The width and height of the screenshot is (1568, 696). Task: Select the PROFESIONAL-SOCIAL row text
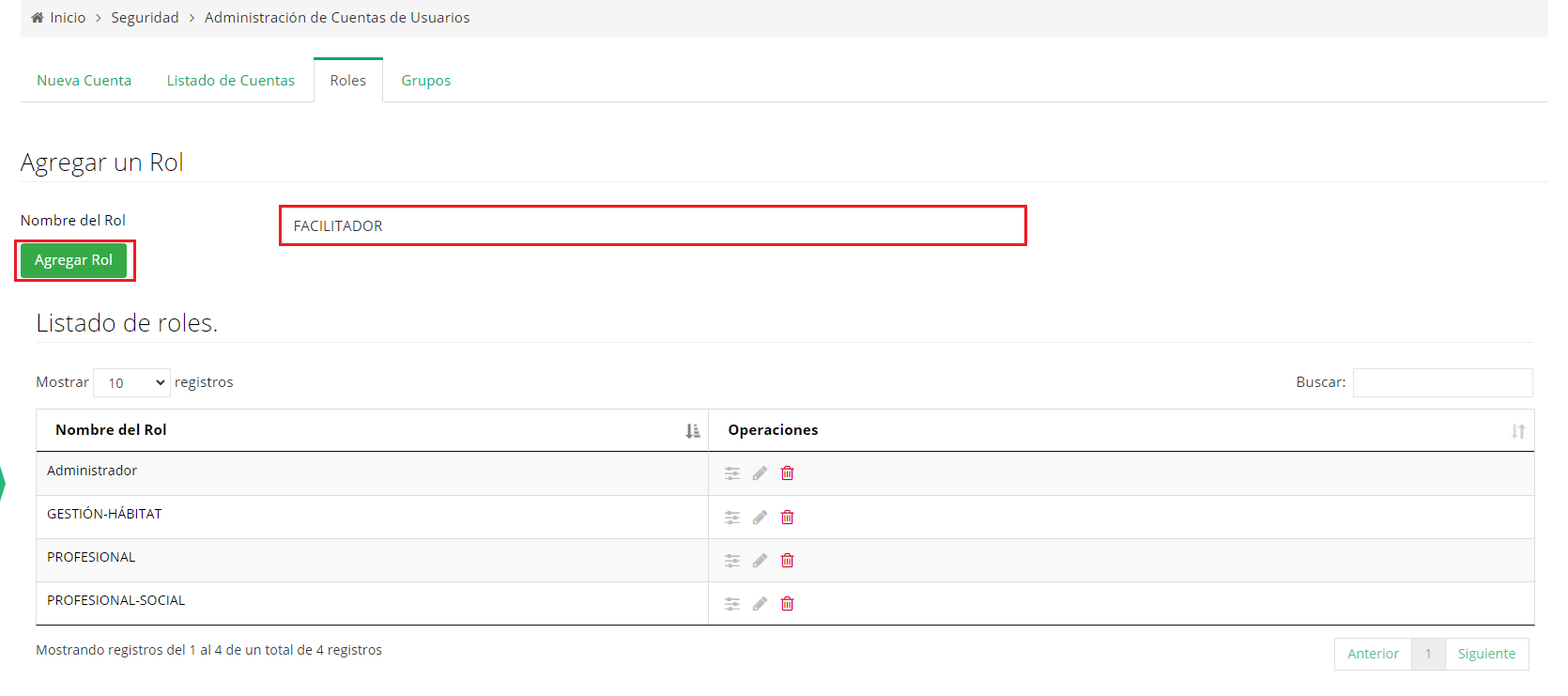tap(116, 600)
